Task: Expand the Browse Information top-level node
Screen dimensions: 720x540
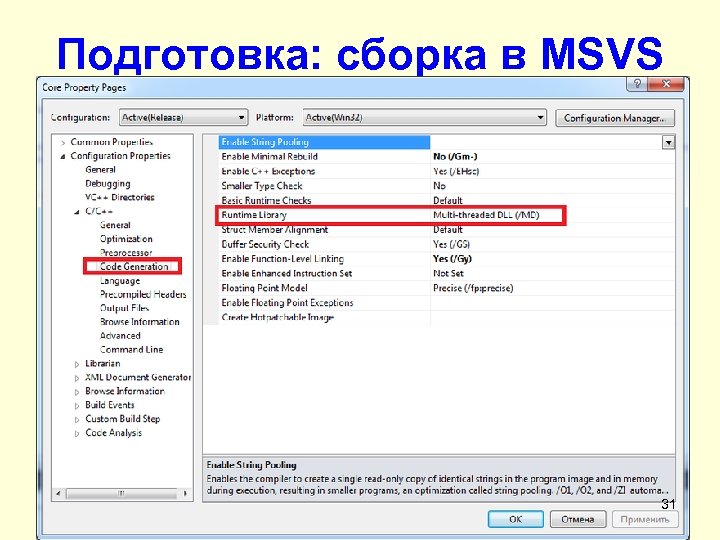Action: (77, 392)
